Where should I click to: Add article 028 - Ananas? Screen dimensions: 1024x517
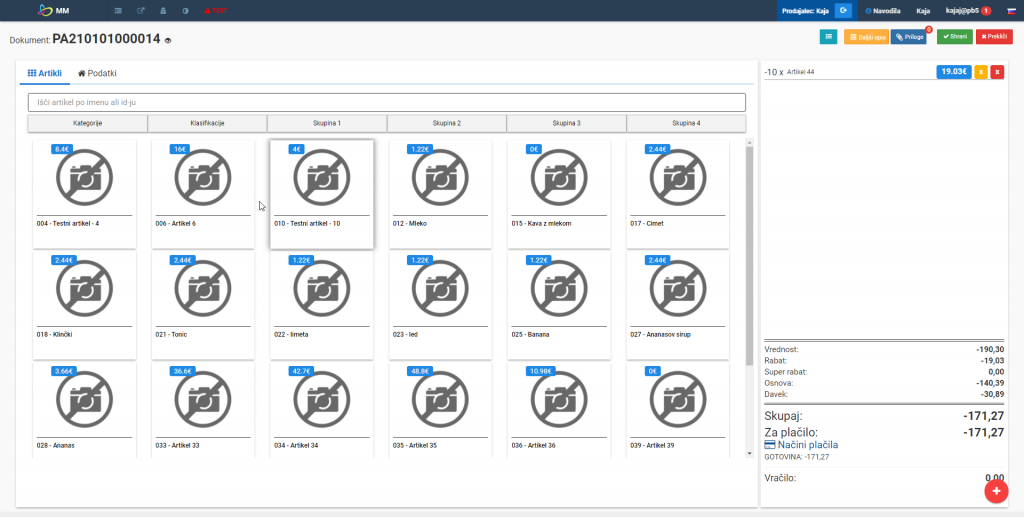84,410
